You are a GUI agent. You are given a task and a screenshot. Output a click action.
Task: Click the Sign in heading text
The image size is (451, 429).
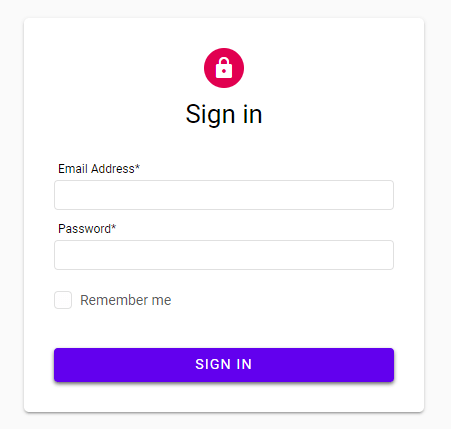[224, 114]
